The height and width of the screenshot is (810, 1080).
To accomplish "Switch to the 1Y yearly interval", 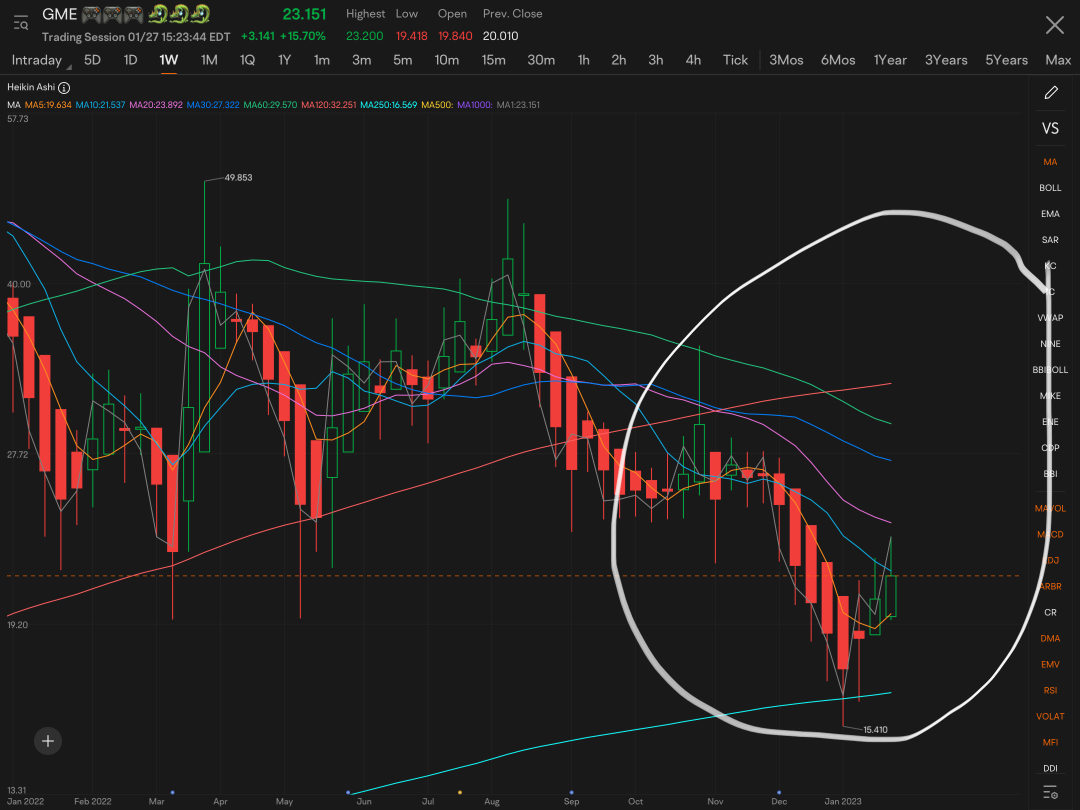I will (284, 60).
